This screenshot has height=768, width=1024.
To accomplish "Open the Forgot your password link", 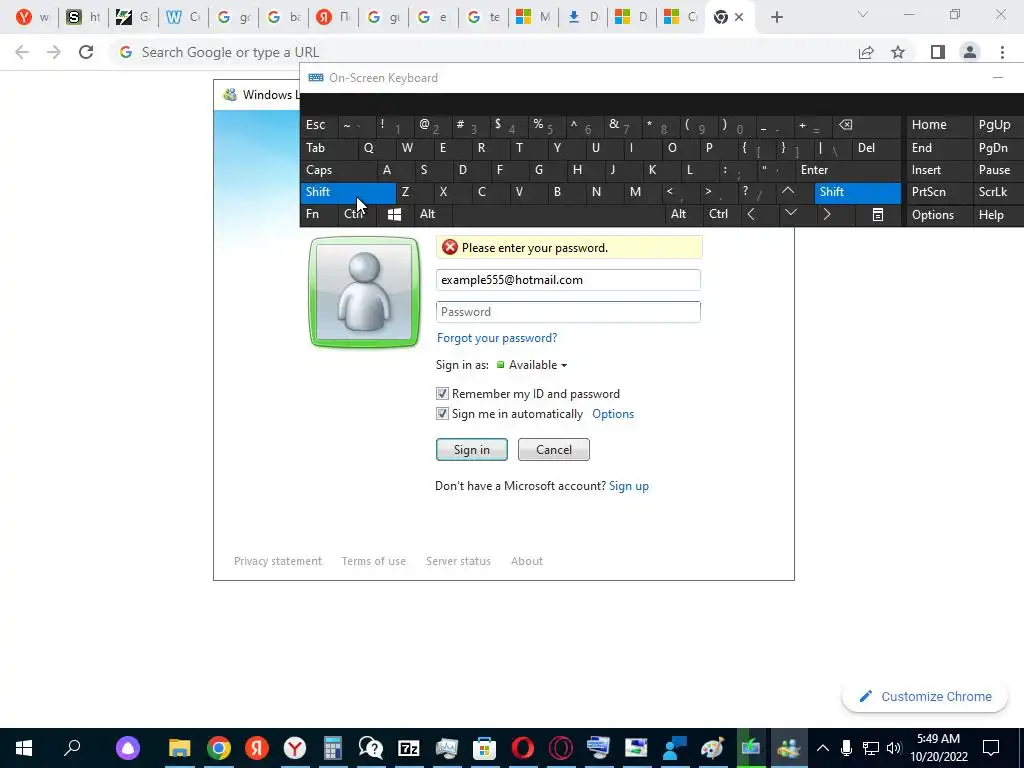I will tap(497, 338).
